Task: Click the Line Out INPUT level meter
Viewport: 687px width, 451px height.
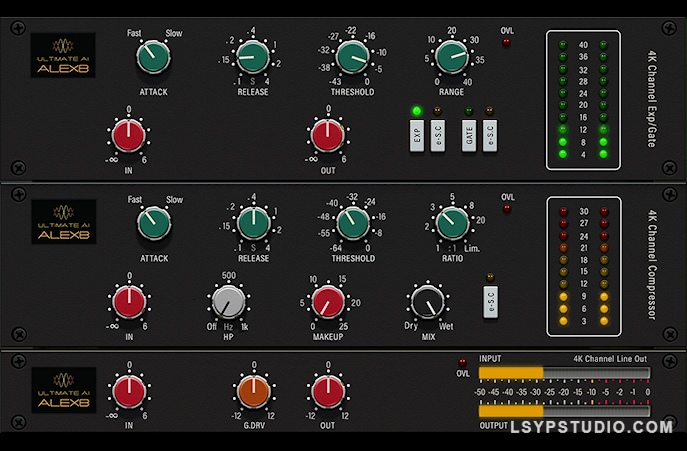Action: [x=564, y=373]
